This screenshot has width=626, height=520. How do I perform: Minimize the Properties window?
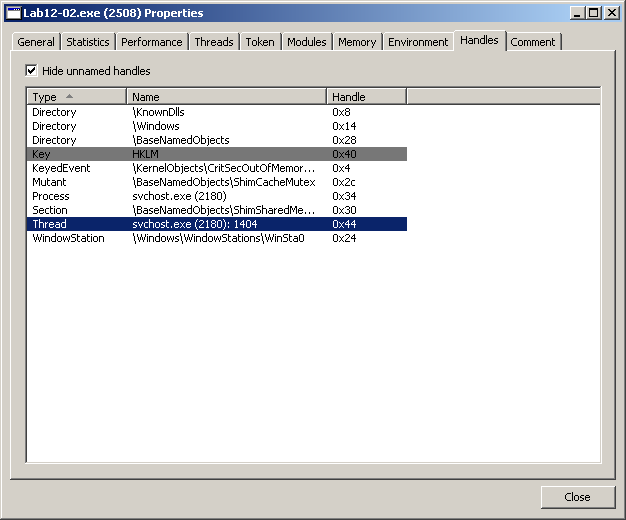[576, 13]
